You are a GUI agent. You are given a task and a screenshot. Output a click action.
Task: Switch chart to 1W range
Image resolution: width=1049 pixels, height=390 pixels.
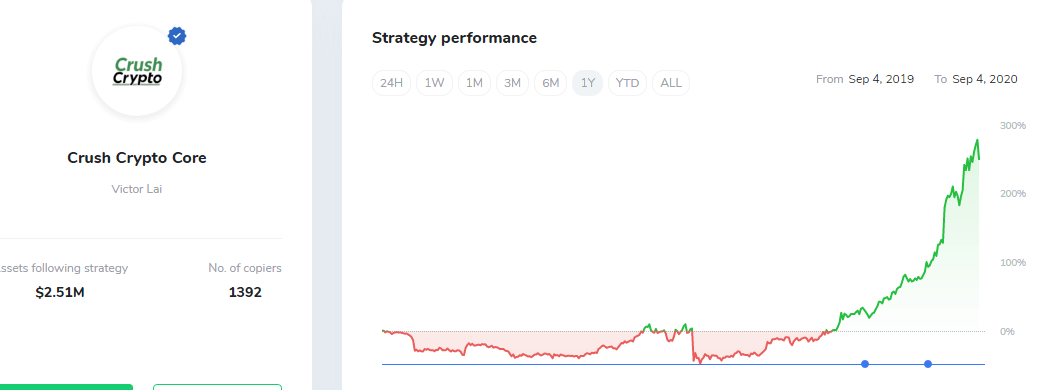tap(434, 83)
